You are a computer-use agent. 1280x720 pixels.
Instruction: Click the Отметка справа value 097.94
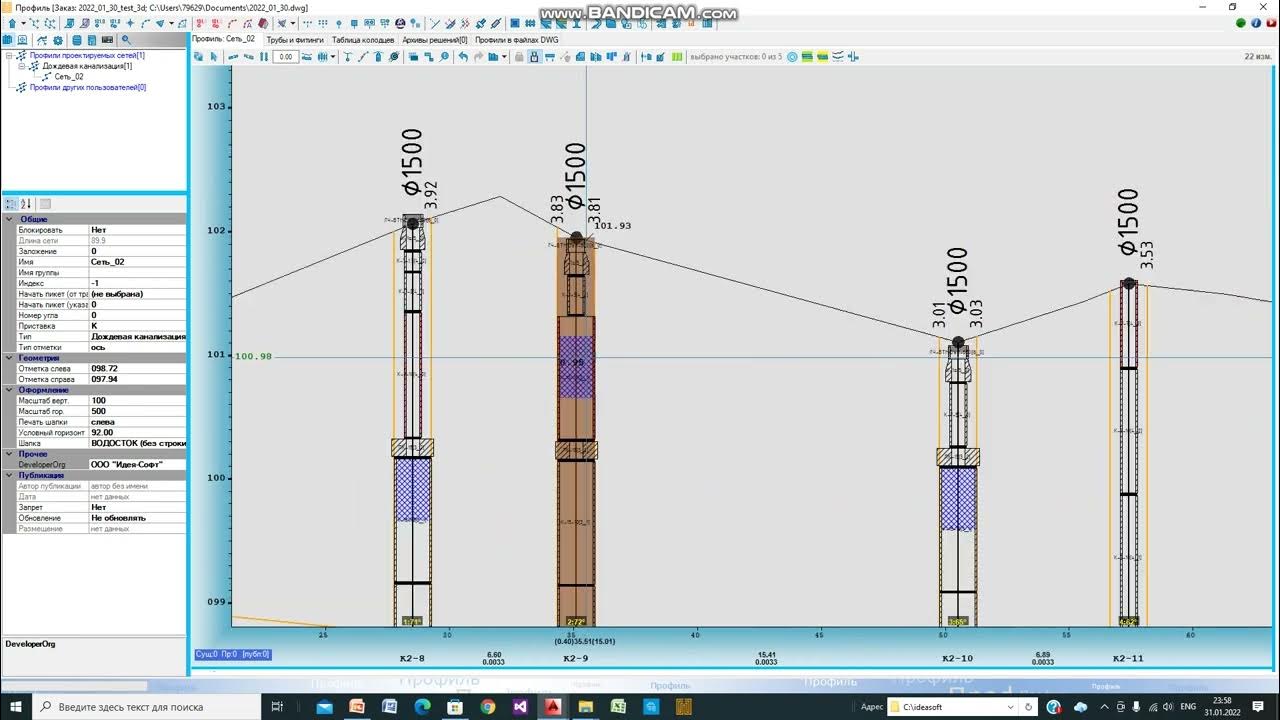click(x=137, y=379)
